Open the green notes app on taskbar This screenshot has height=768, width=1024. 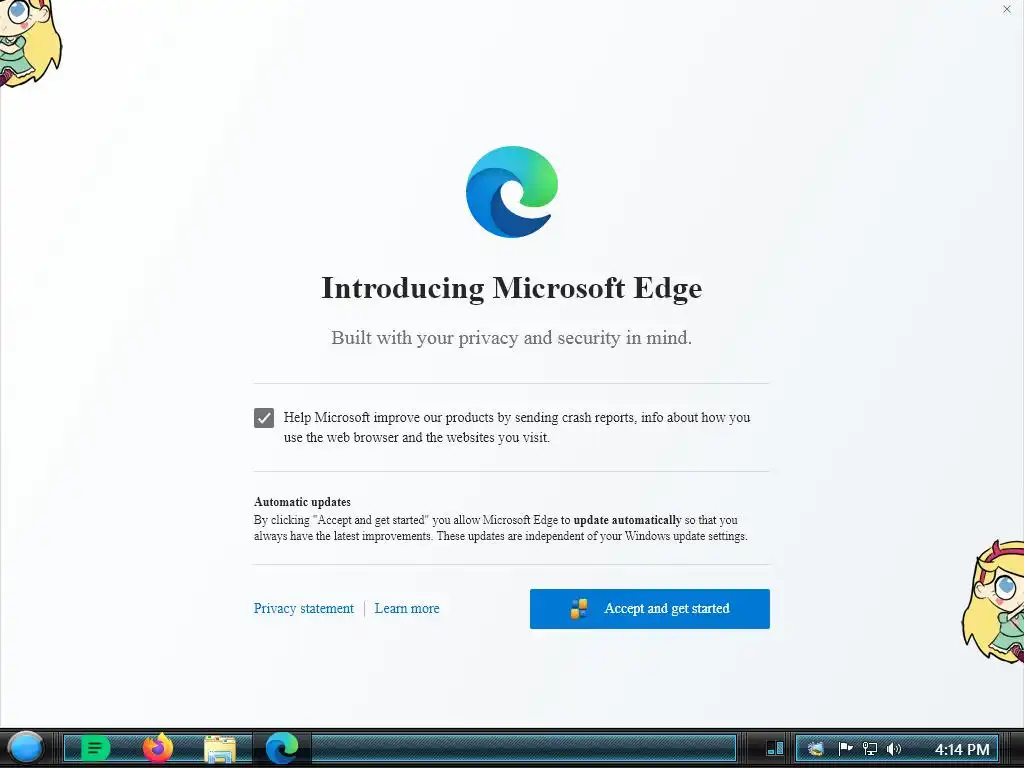(x=95, y=748)
